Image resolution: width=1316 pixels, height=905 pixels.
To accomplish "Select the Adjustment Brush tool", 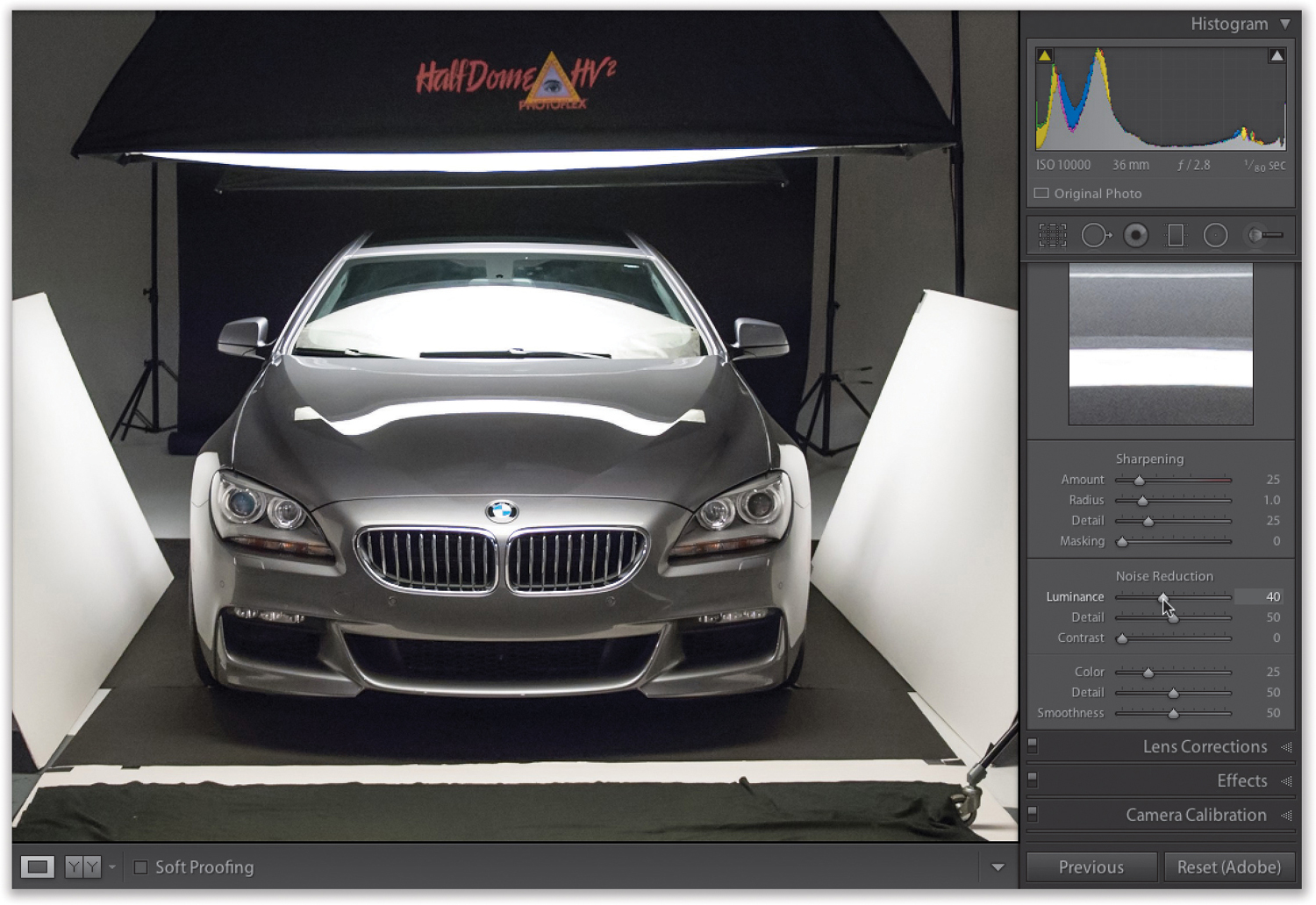I will pyautogui.click(x=1266, y=235).
